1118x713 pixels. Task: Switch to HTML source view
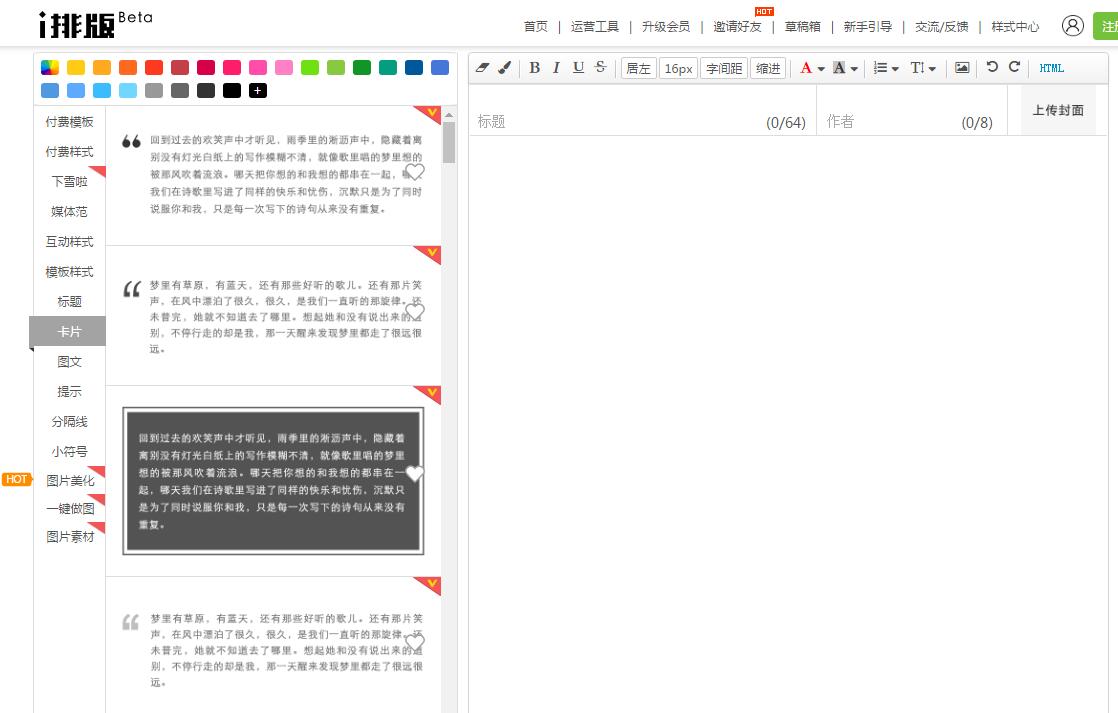coord(1052,68)
